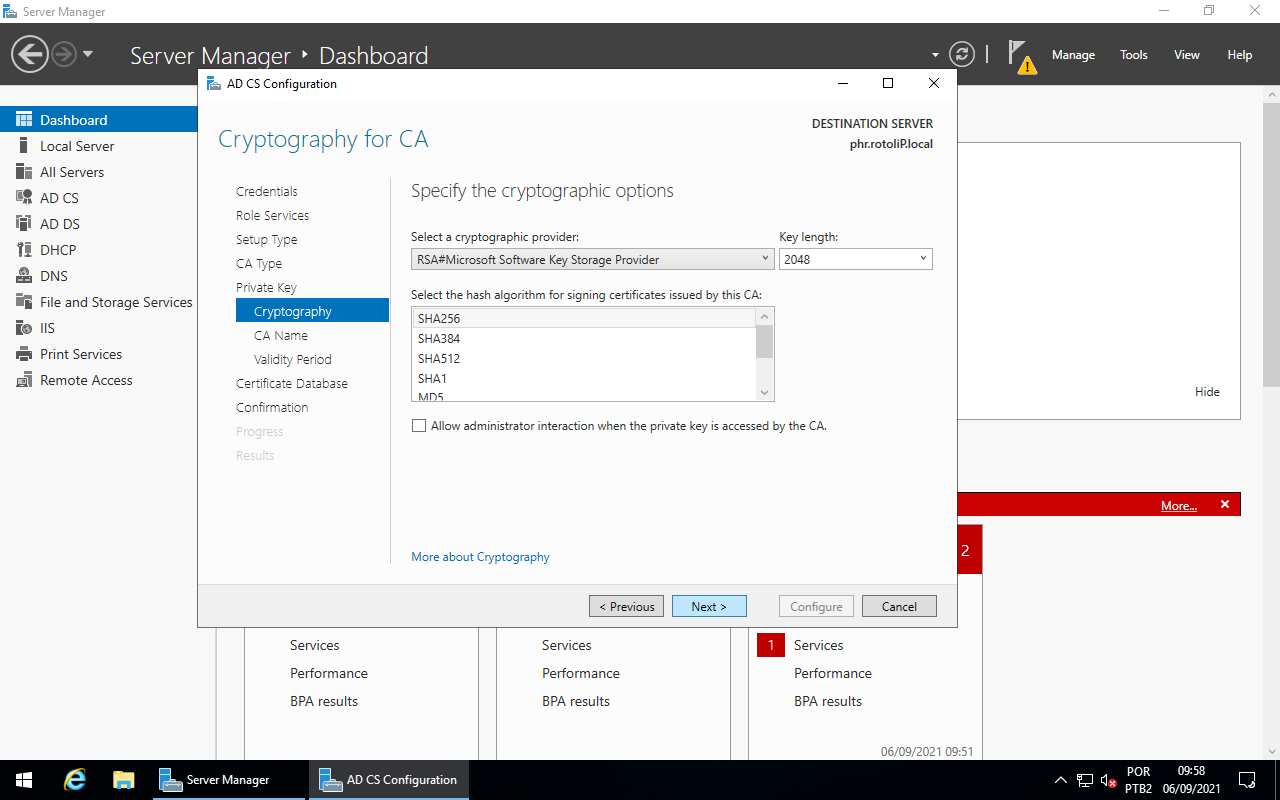Go to the CA Name wizard step
Screen dimensions: 1280x800
(x=280, y=335)
